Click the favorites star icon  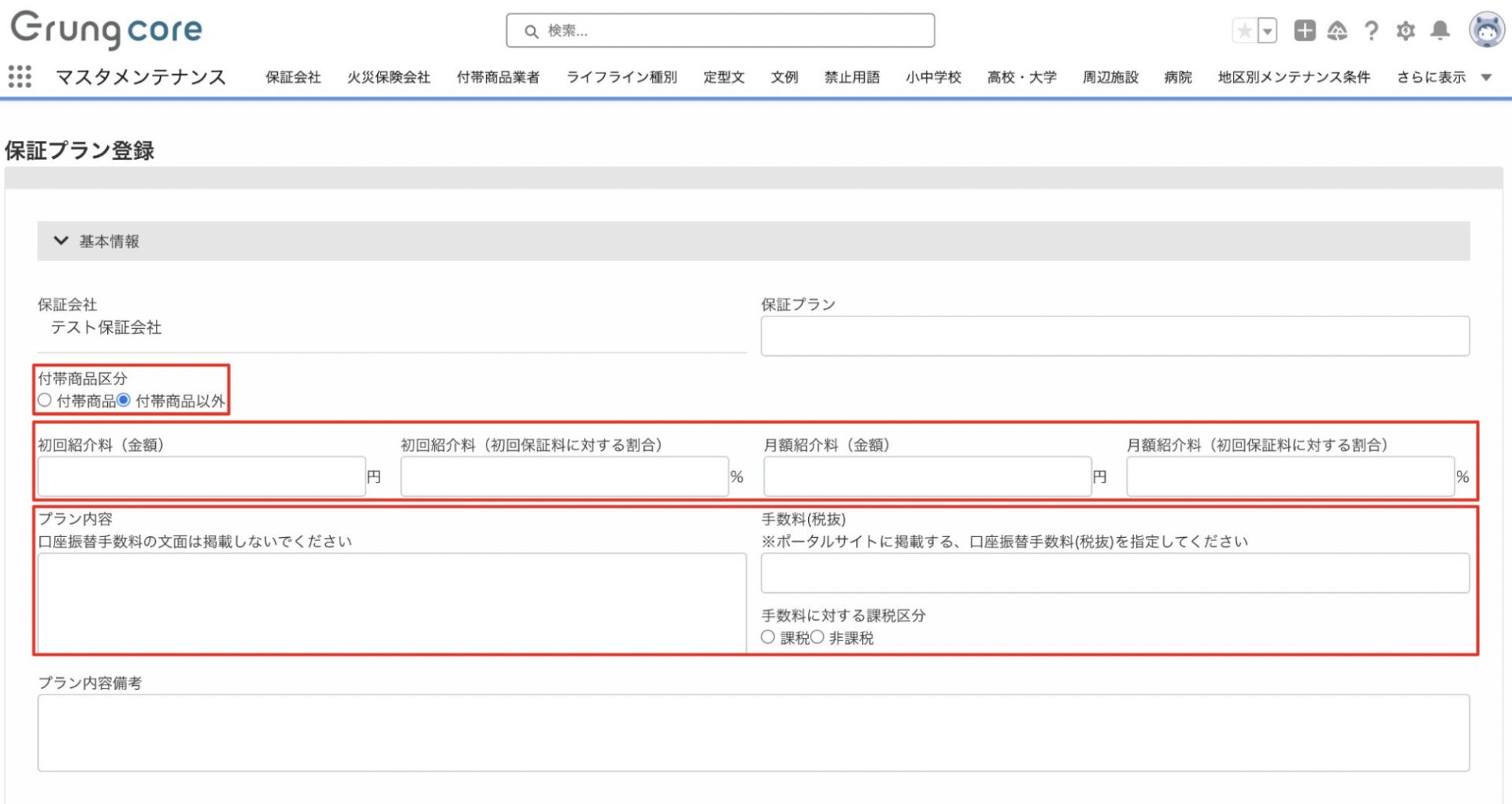point(1244,31)
